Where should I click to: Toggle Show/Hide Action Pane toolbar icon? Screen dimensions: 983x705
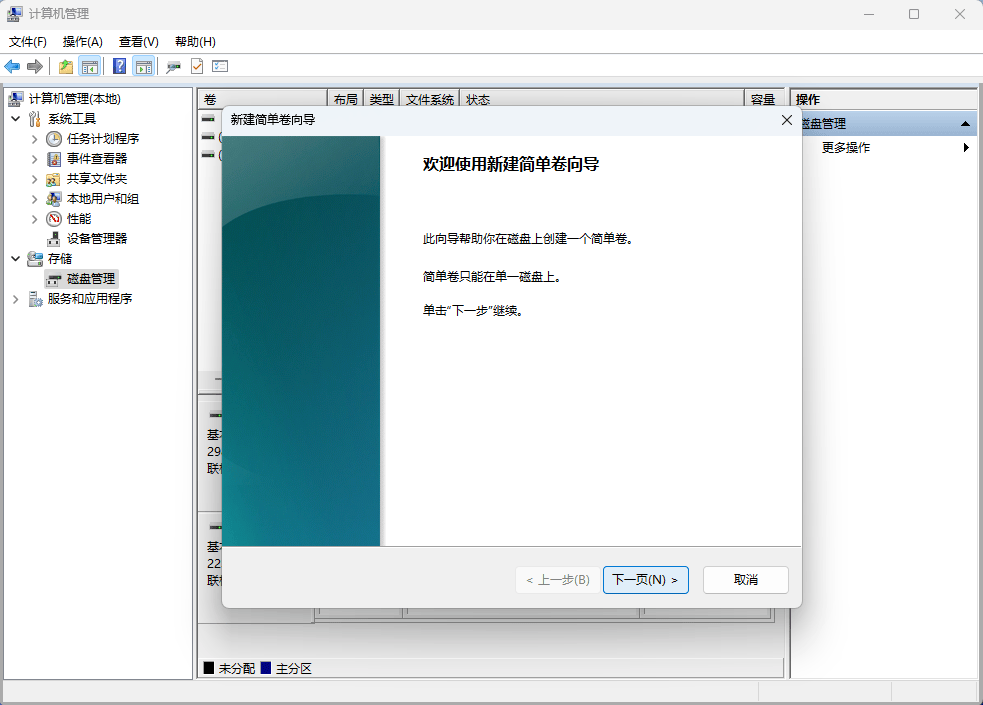pyautogui.click(x=144, y=66)
